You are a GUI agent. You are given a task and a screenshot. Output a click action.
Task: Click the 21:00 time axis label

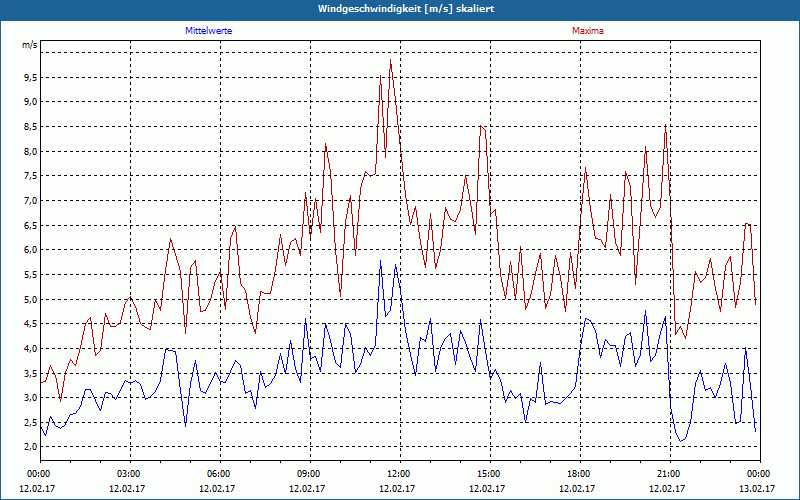670,474
